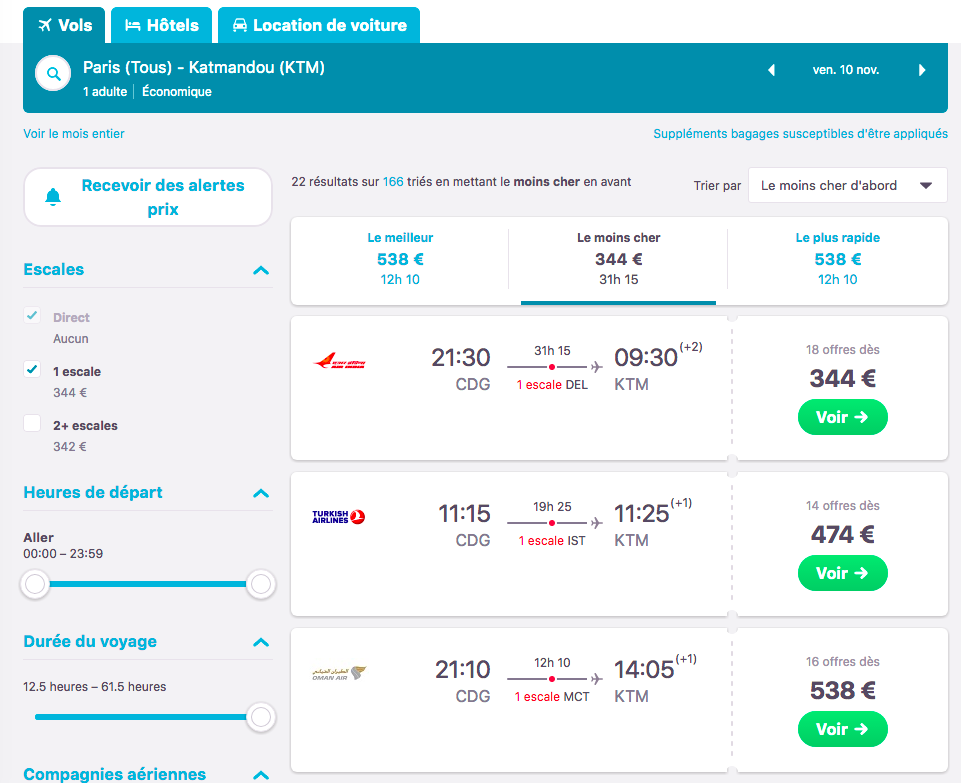Select the Le plus rapide tab

(837, 259)
